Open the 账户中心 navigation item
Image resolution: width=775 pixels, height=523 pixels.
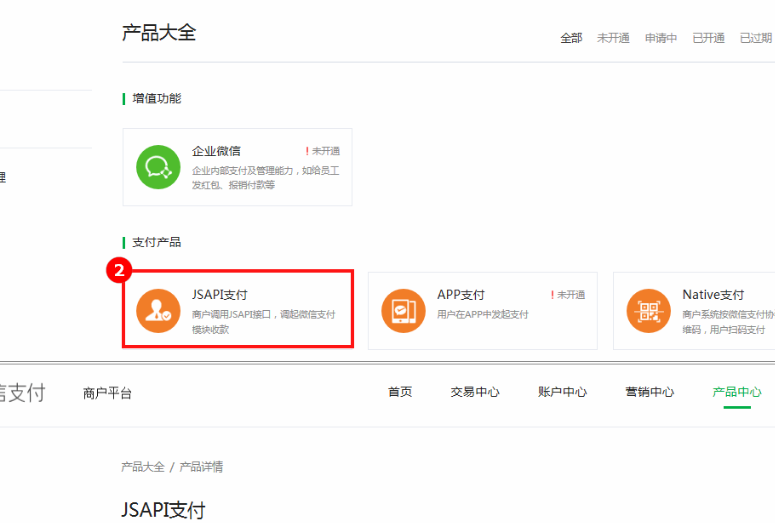[562, 392]
